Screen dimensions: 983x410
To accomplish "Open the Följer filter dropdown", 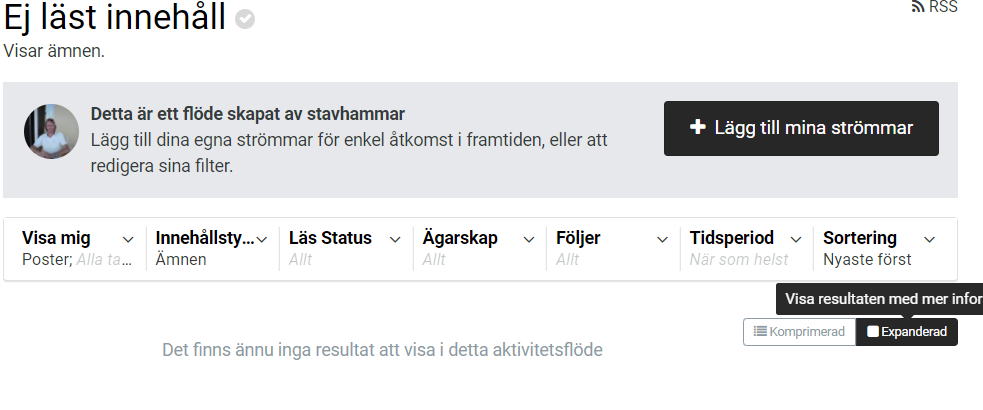I will pyautogui.click(x=611, y=248).
